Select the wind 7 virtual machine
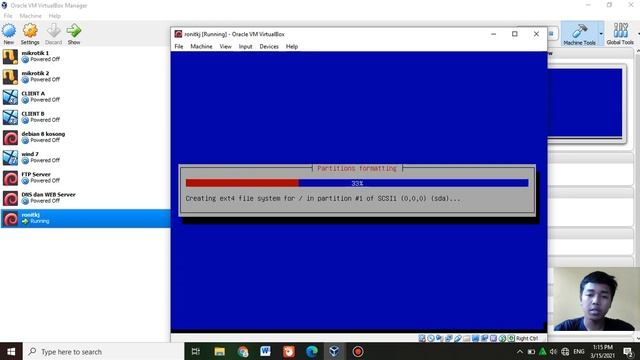This screenshot has width=640, height=360. coord(85,157)
